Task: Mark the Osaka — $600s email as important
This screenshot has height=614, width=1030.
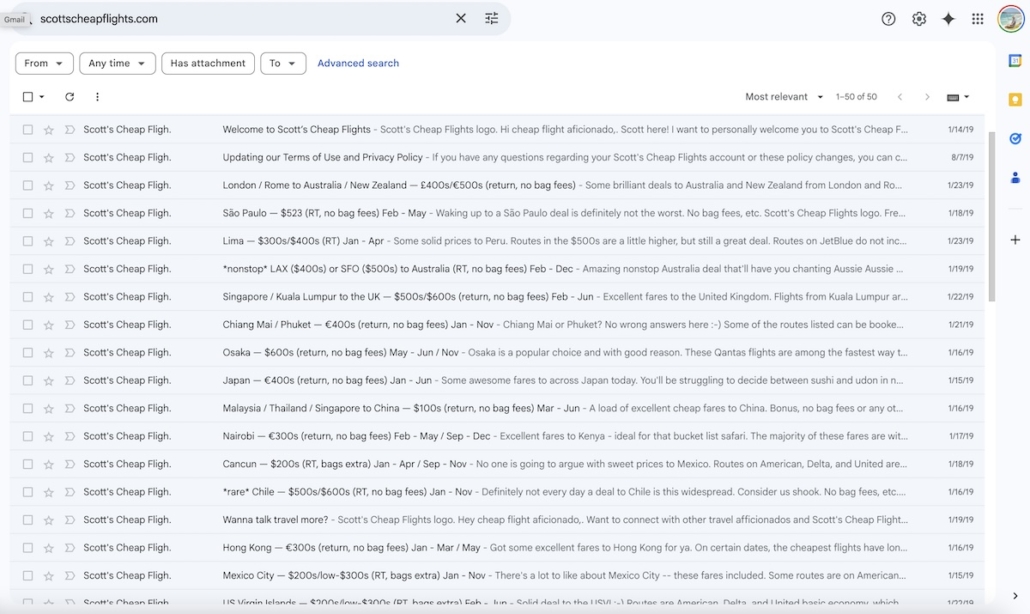Action: 70,353
